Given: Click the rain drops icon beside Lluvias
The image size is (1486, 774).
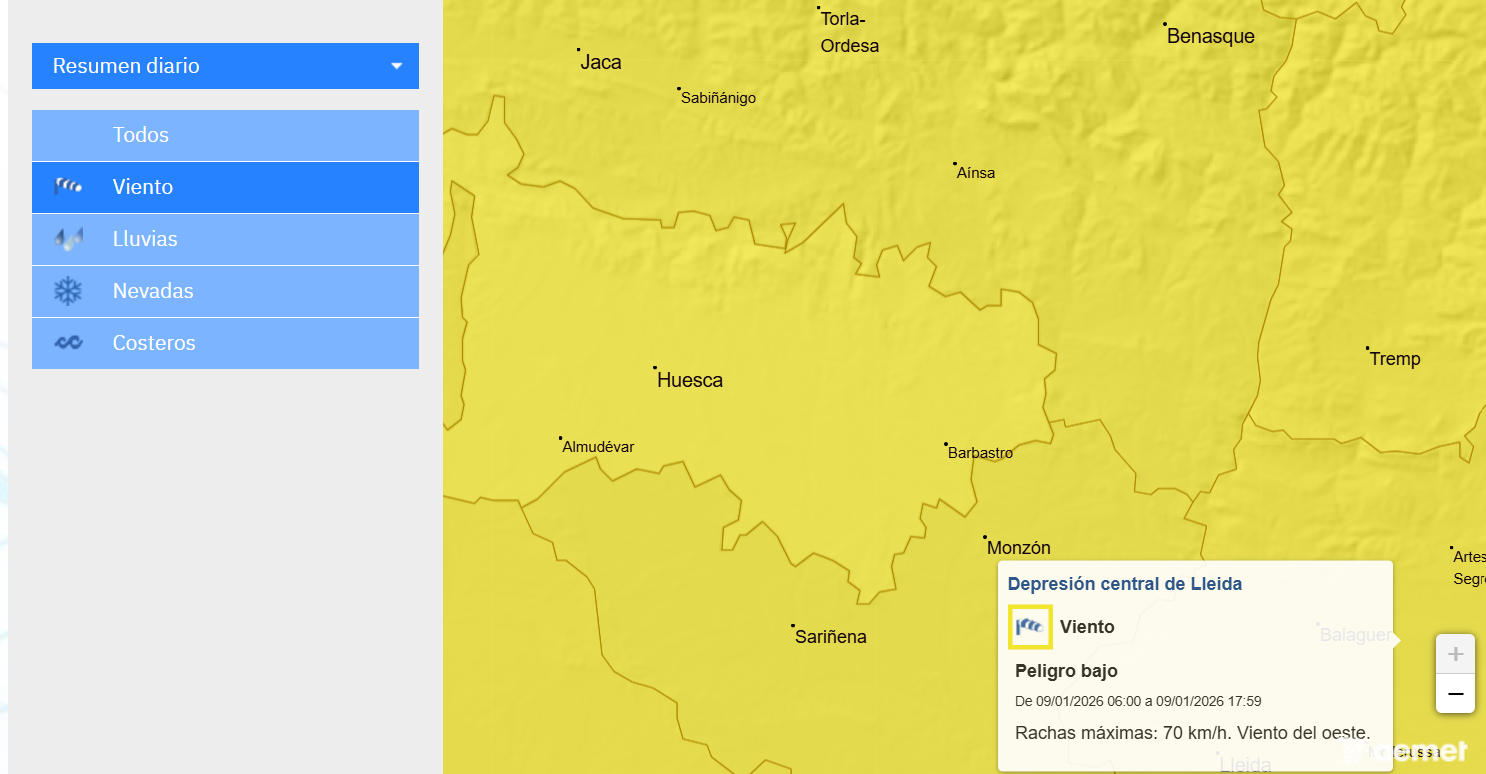Looking at the screenshot, I should point(68,239).
